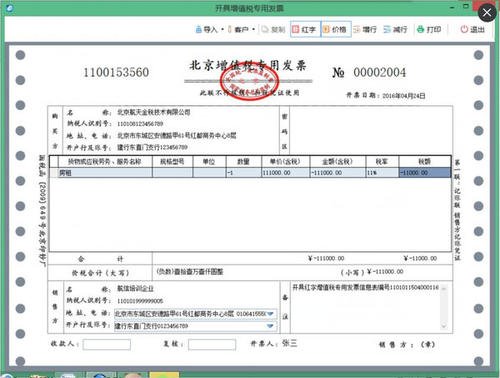Click the empty 单位 cell in 房租 row
This screenshot has width=500, height=378.
point(209,173)
